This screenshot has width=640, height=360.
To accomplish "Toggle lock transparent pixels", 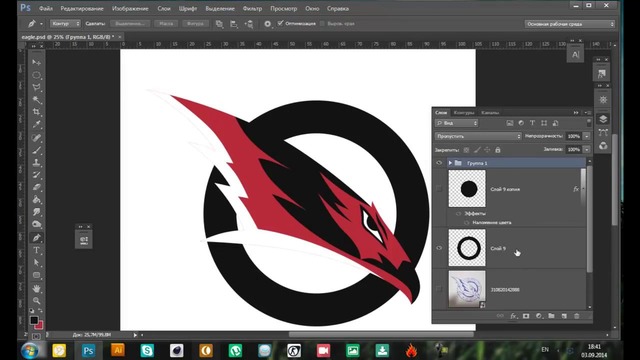I will (x=466, y=150).
